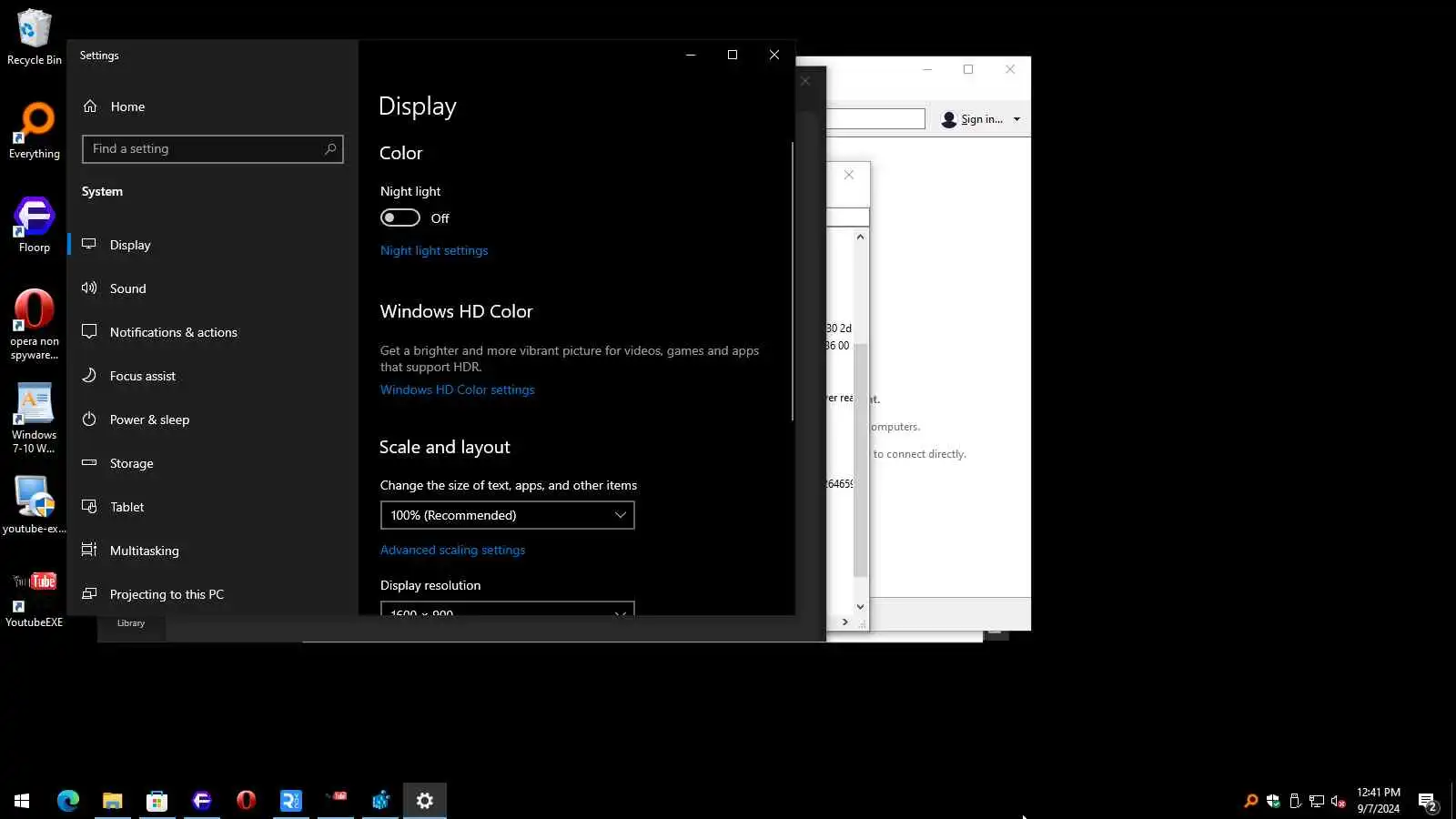Open the taskbar clock and date

click(x=1379, y=801)
